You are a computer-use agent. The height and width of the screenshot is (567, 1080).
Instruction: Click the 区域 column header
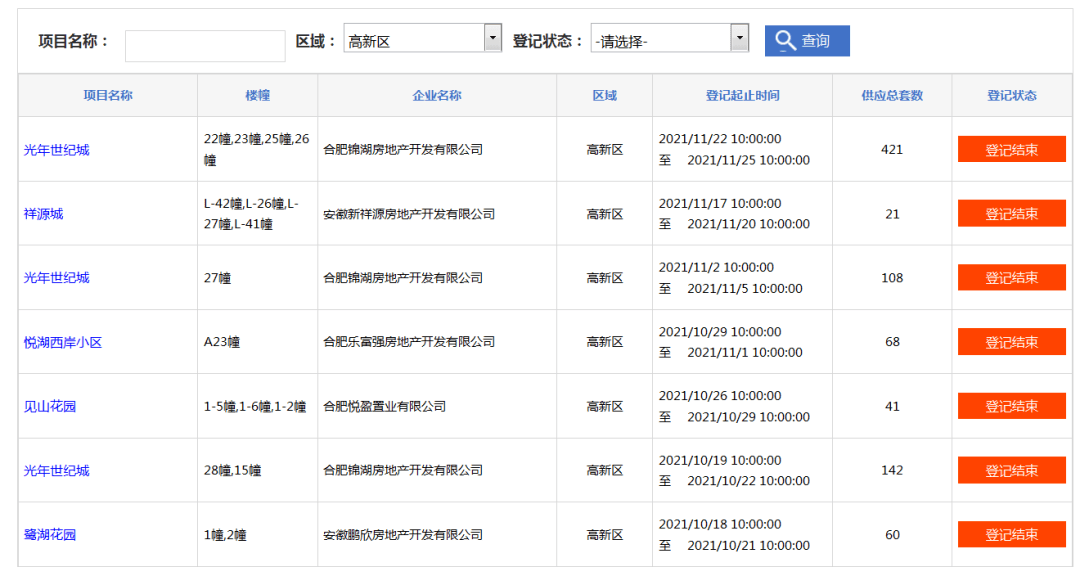tap(604, 95)
